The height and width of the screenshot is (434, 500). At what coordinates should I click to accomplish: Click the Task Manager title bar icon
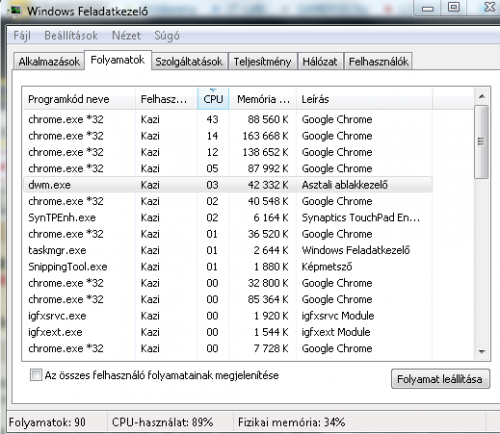15,10
